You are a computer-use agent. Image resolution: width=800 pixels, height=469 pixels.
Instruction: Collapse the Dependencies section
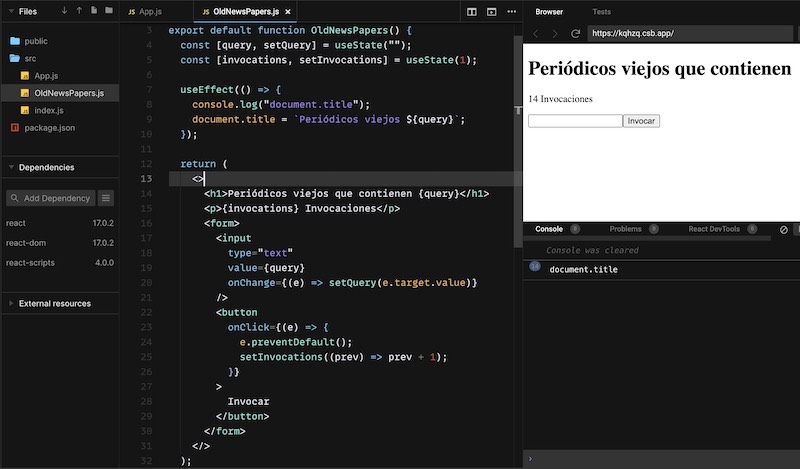coord(11,167)
